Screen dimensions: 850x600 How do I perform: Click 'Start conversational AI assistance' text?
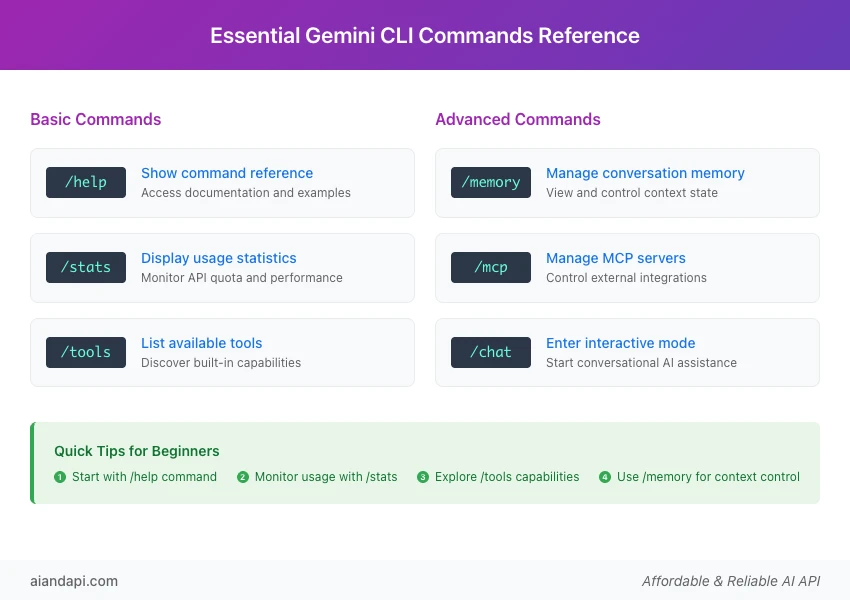coord(641,363)
